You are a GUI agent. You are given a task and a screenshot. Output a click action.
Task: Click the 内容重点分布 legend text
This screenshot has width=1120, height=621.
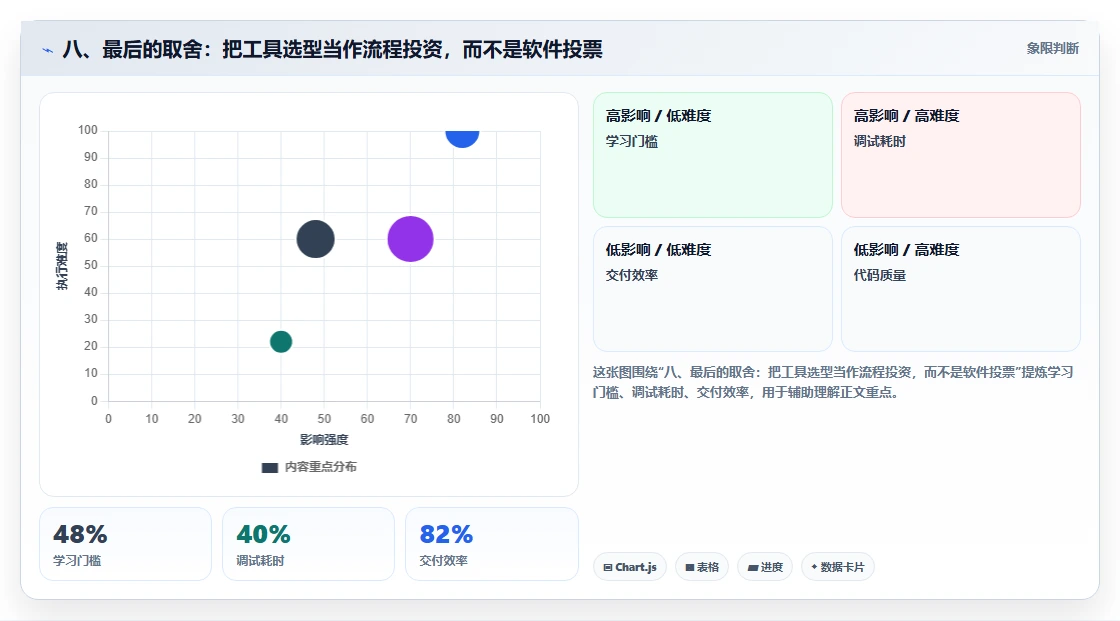[321, 467]
